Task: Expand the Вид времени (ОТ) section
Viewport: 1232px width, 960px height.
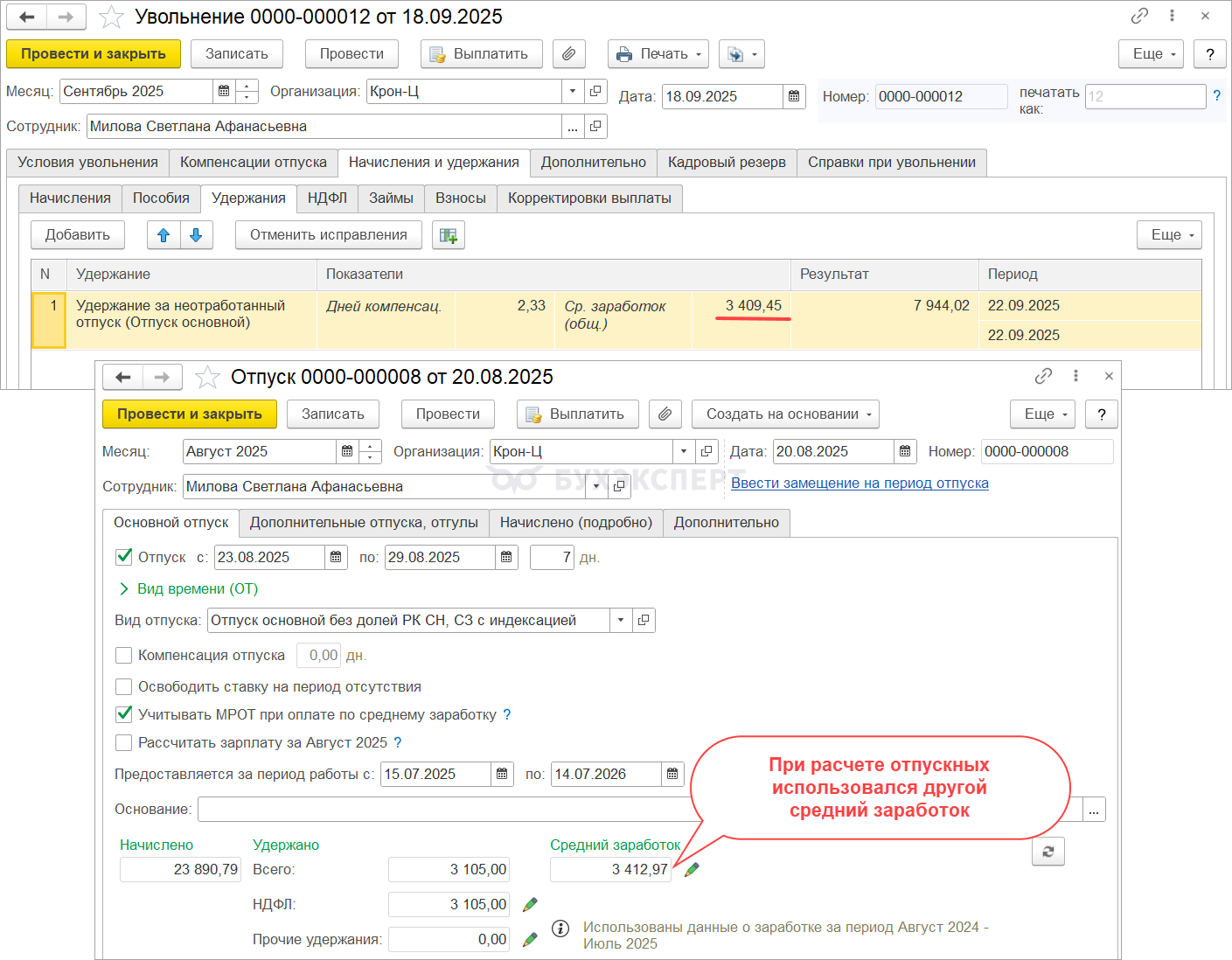Action: tap(124, 588)
